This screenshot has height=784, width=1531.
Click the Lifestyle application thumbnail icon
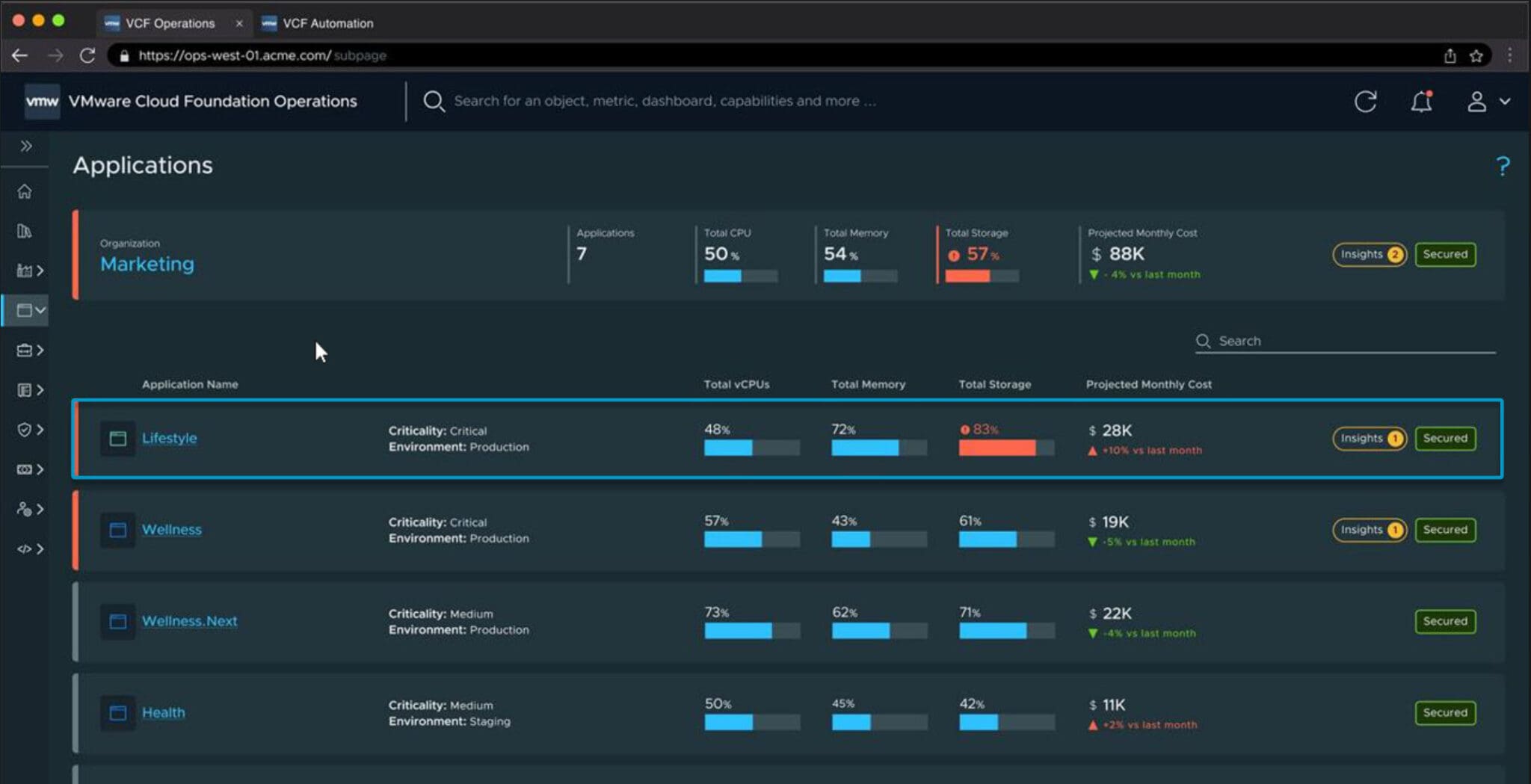(117, 439)
